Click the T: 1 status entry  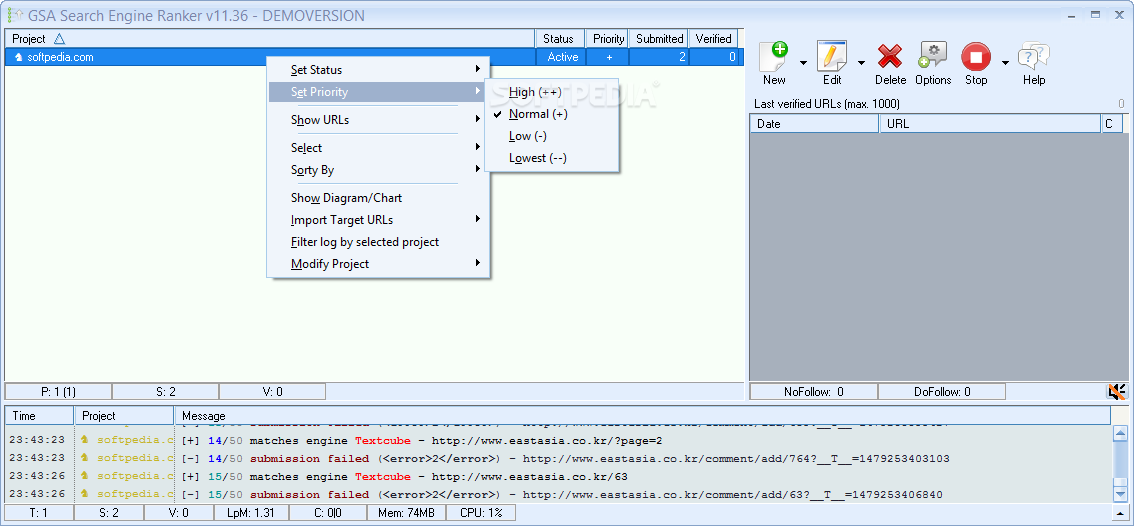tap(38, 513)
